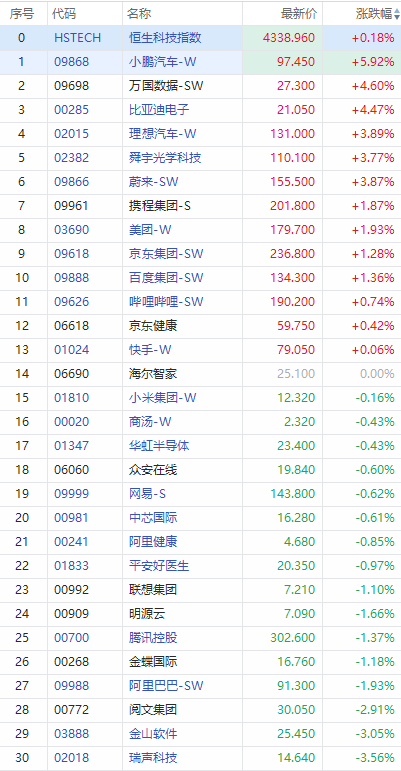Open 中芯国际 stock link
The width and height of the screenshot is (401, 771).
pyautogui.click(x=153, y=518)
